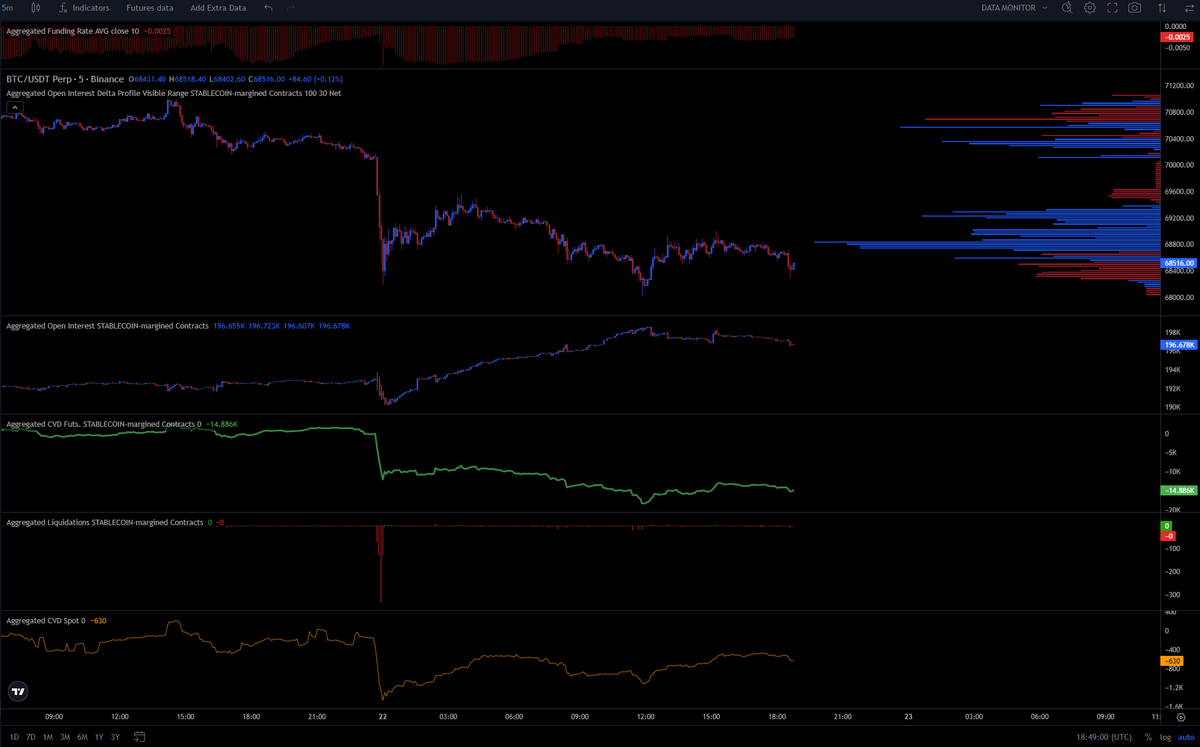The height and width of the screenshot is (747, 1200).
Task: Set the date range to 6M
Action: point(82,737)
